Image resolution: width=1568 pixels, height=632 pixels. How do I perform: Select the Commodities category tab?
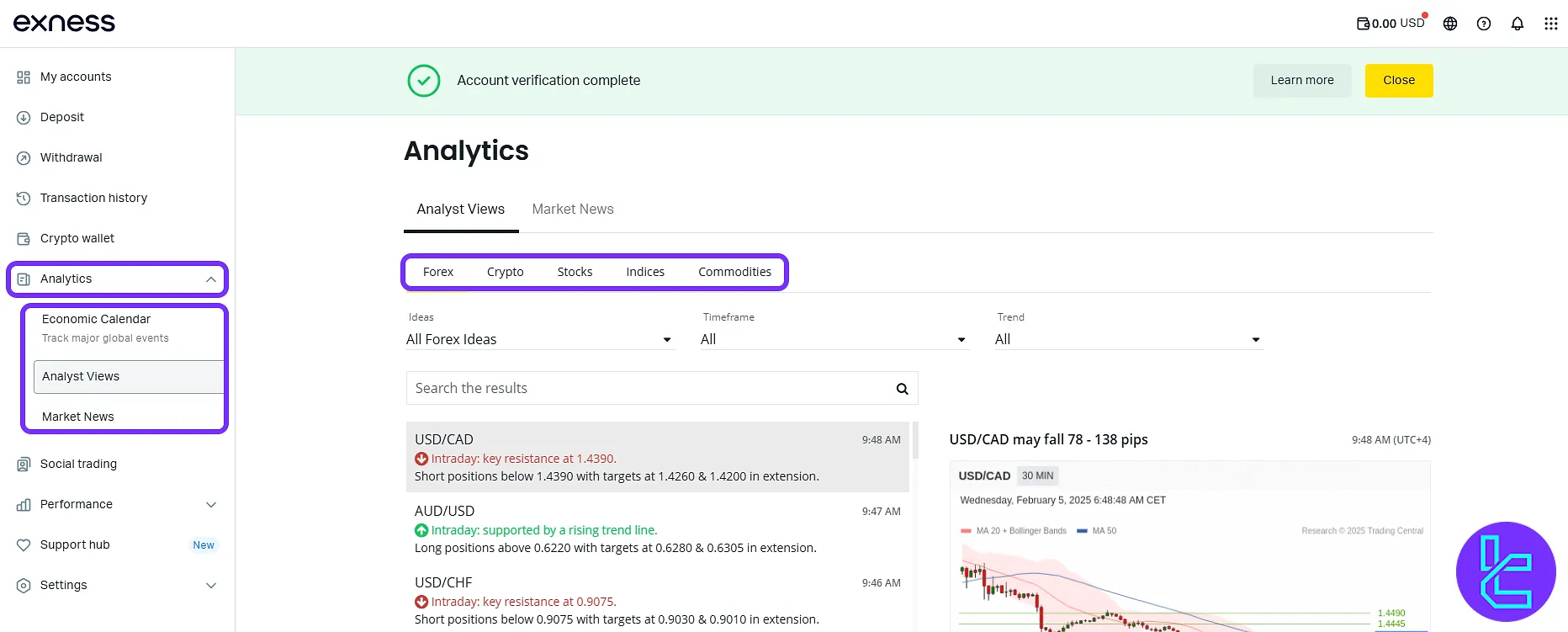click(735, 272)
